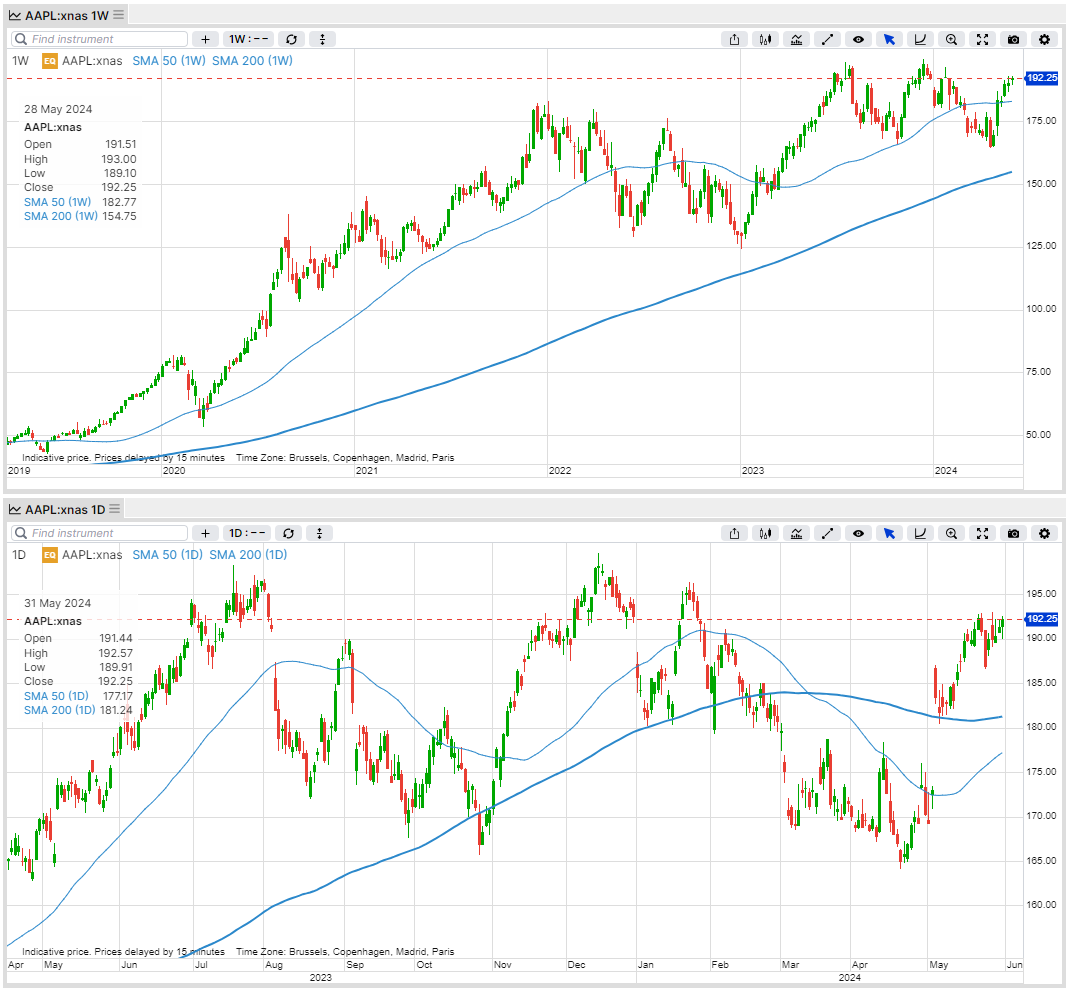Open the 1W period dropdown
The image size is (1068, 991).
247,39
